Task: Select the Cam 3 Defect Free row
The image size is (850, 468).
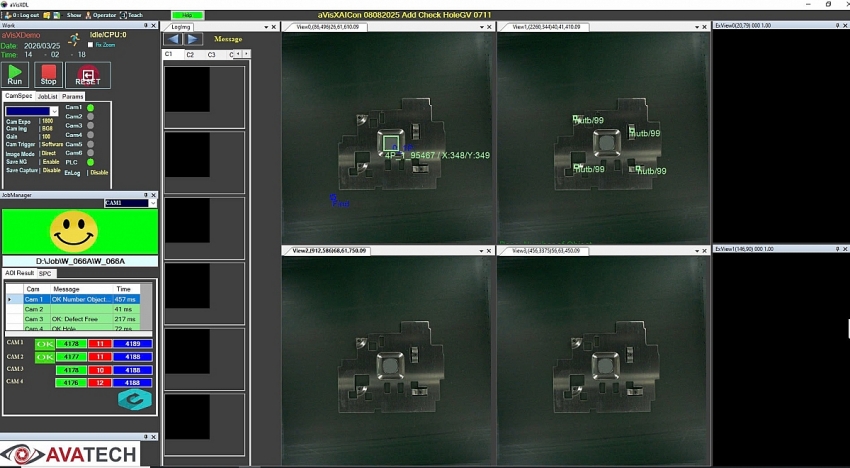Action: point(80,319)
